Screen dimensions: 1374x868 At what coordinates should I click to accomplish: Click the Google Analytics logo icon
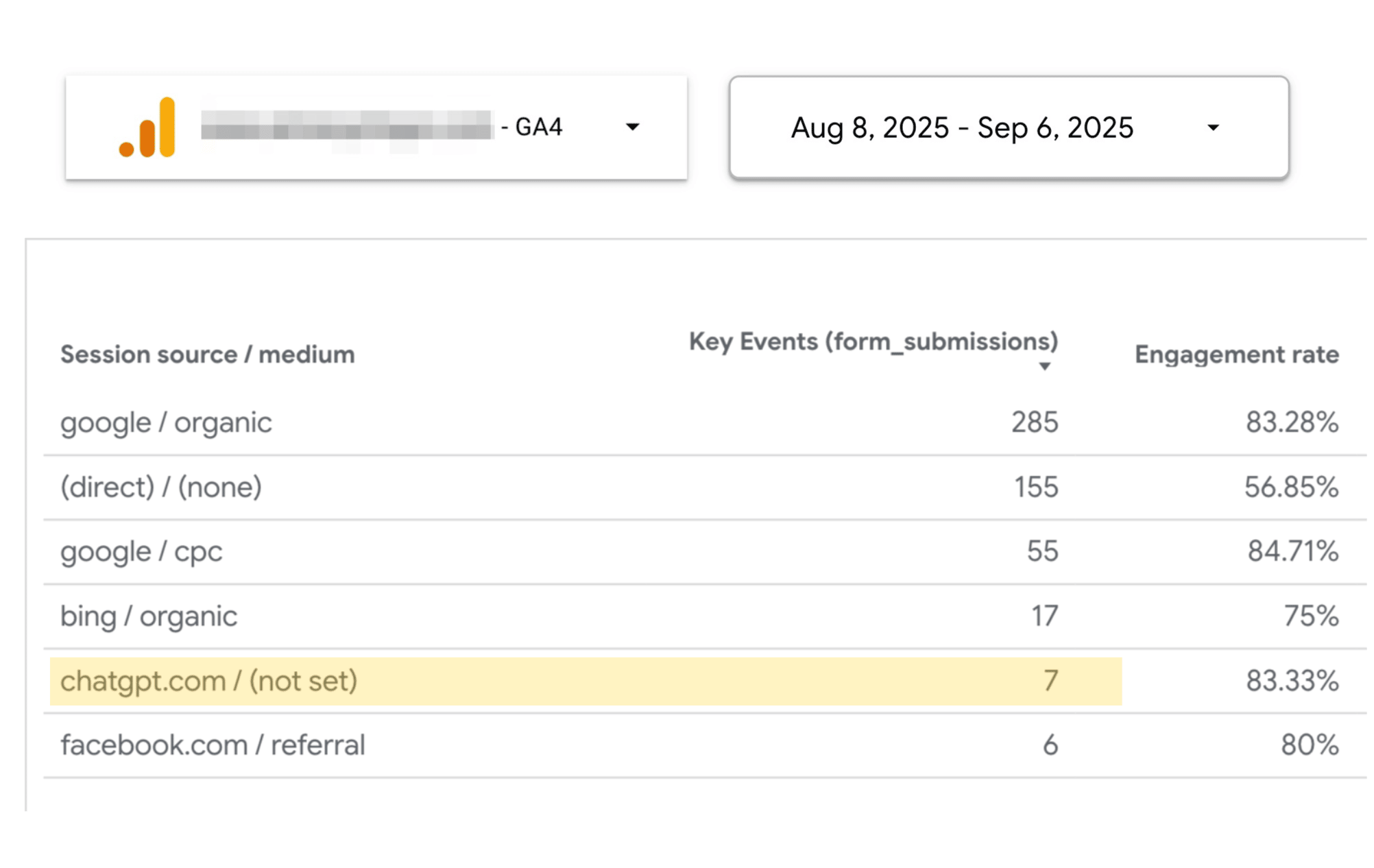147,128
